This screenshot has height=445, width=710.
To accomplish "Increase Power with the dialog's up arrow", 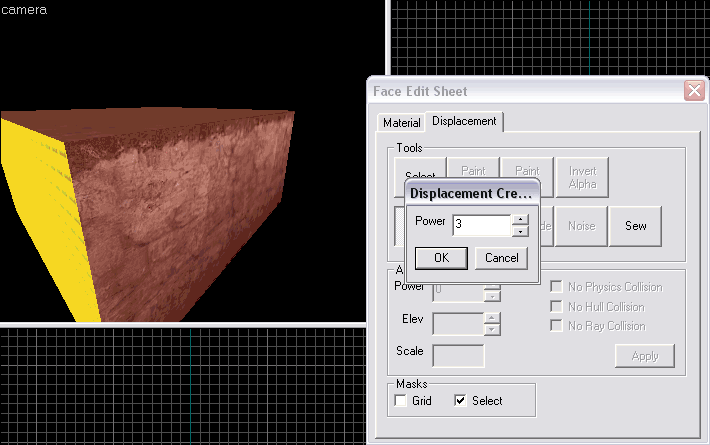I will [x=519, y=219].
